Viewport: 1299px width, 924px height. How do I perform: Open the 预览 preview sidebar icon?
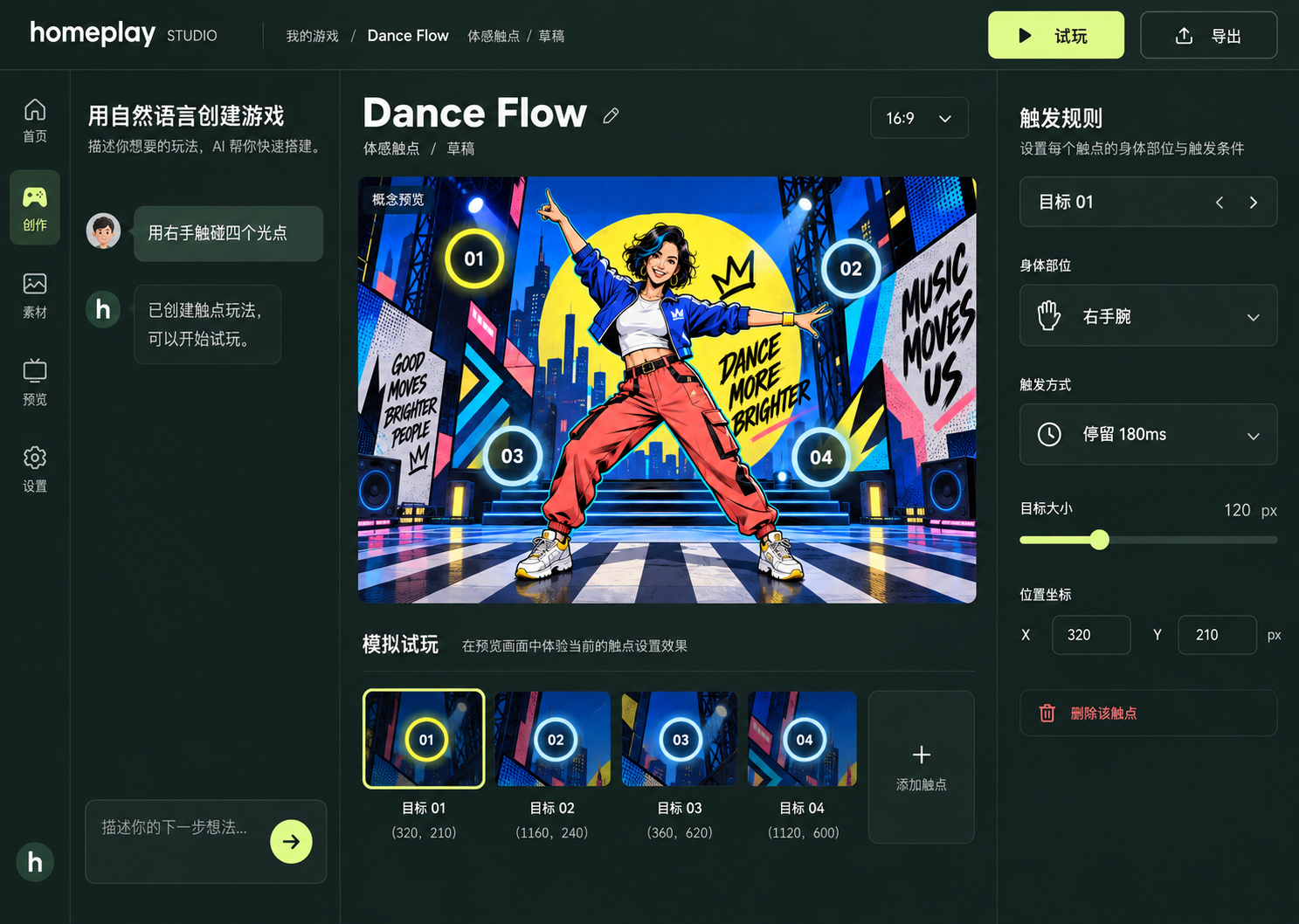coord(35,382)
